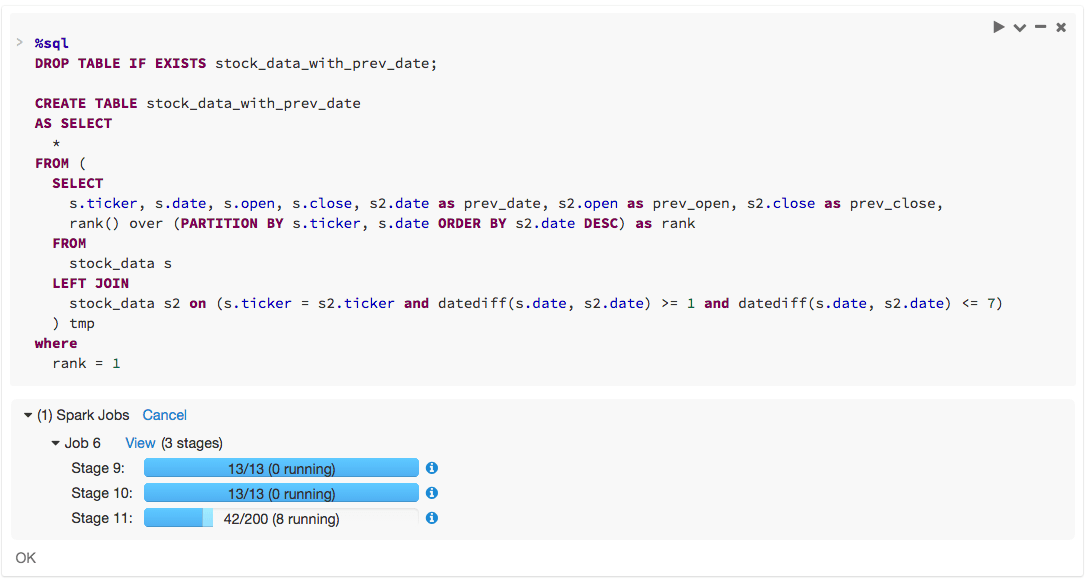The width and height of the screenshot is (1090, 588).
Task: Collapse the Job 6 stages list
Action: coord(56,443)
